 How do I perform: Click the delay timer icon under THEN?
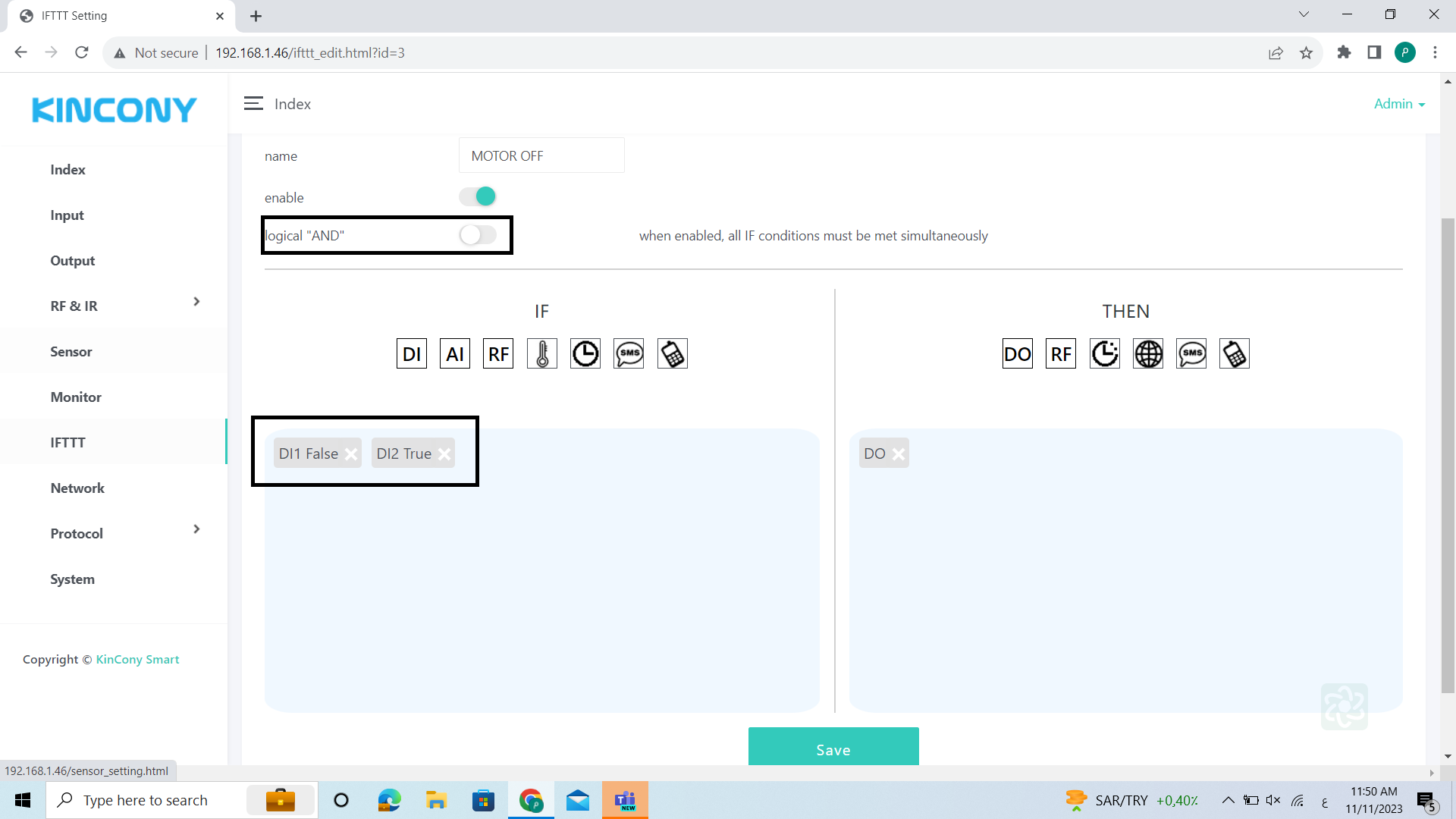(1104, 354)
